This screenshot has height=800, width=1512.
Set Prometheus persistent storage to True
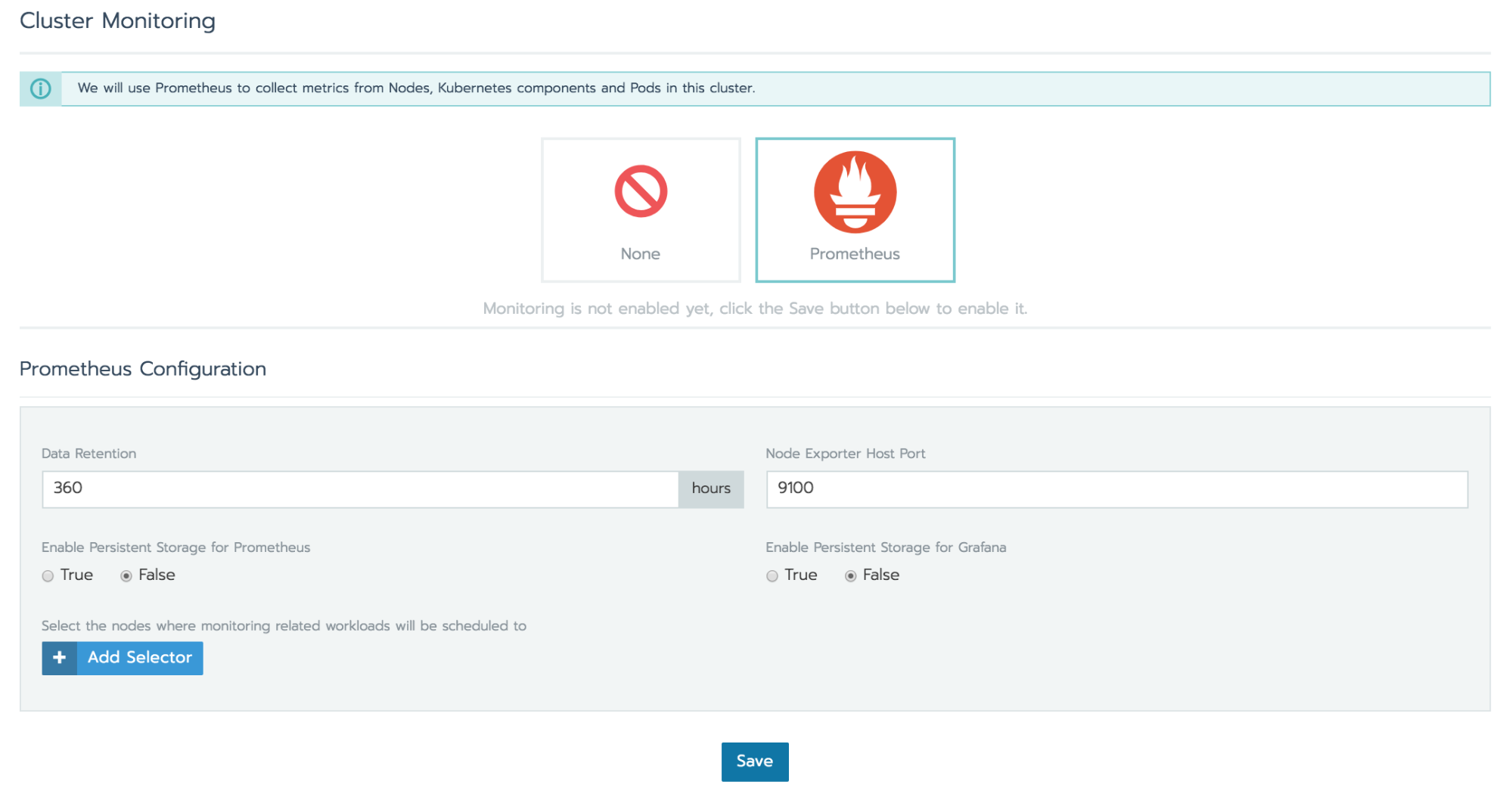[48, 576]
